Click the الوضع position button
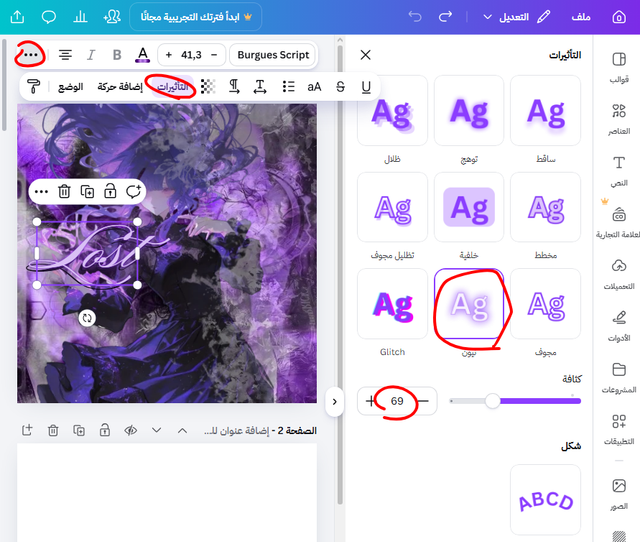 [71, 87]
